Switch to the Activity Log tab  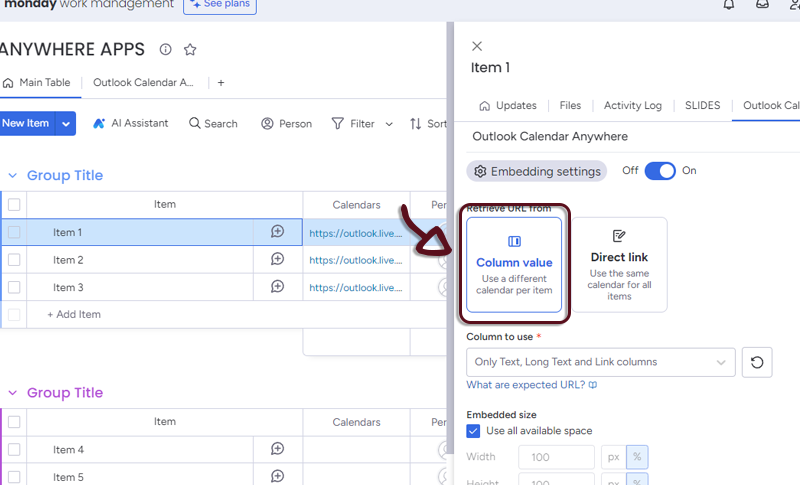[632, 105]
